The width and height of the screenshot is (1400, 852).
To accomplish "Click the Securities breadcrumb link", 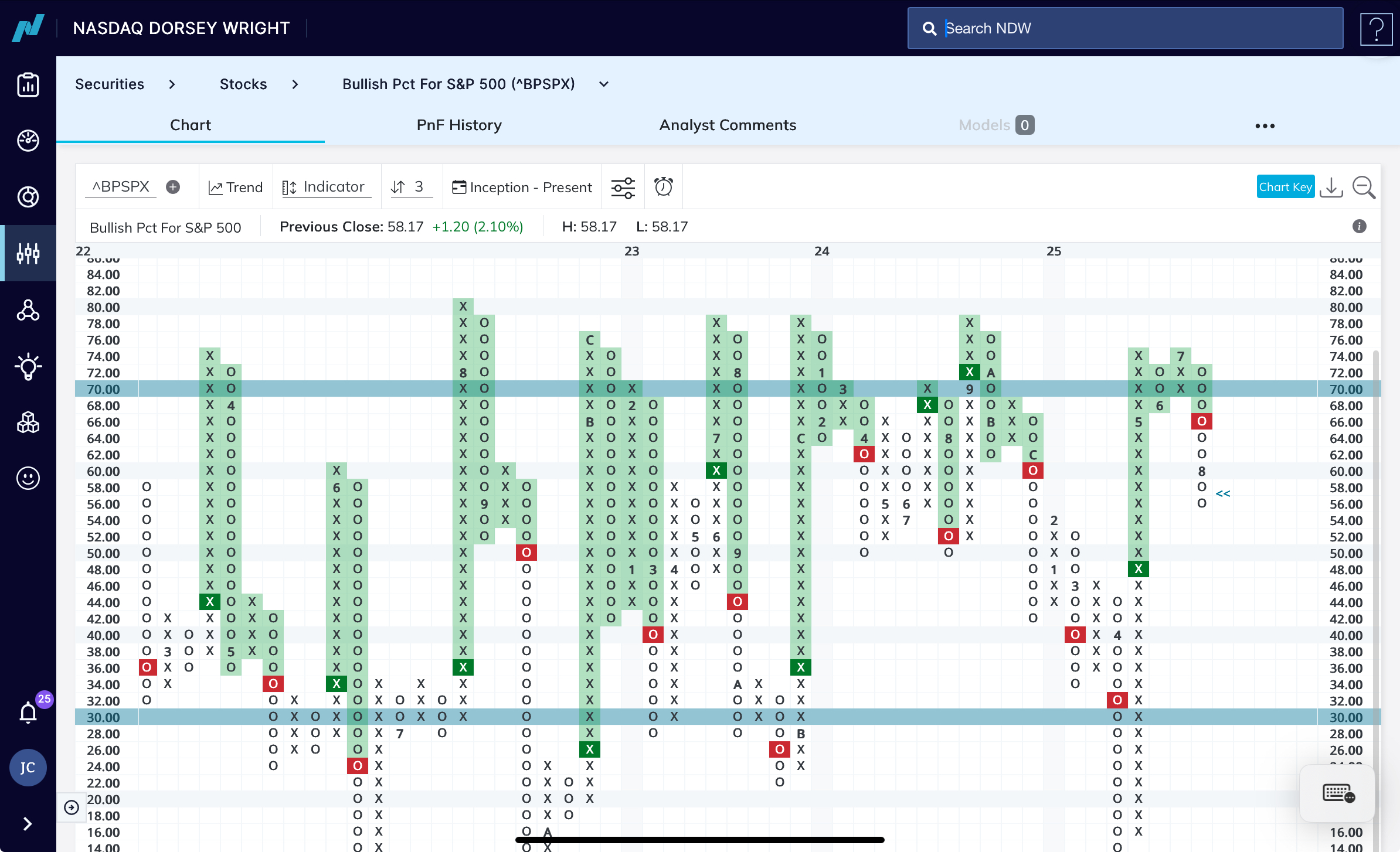I will pyautogui.click(x=110, y=84).
